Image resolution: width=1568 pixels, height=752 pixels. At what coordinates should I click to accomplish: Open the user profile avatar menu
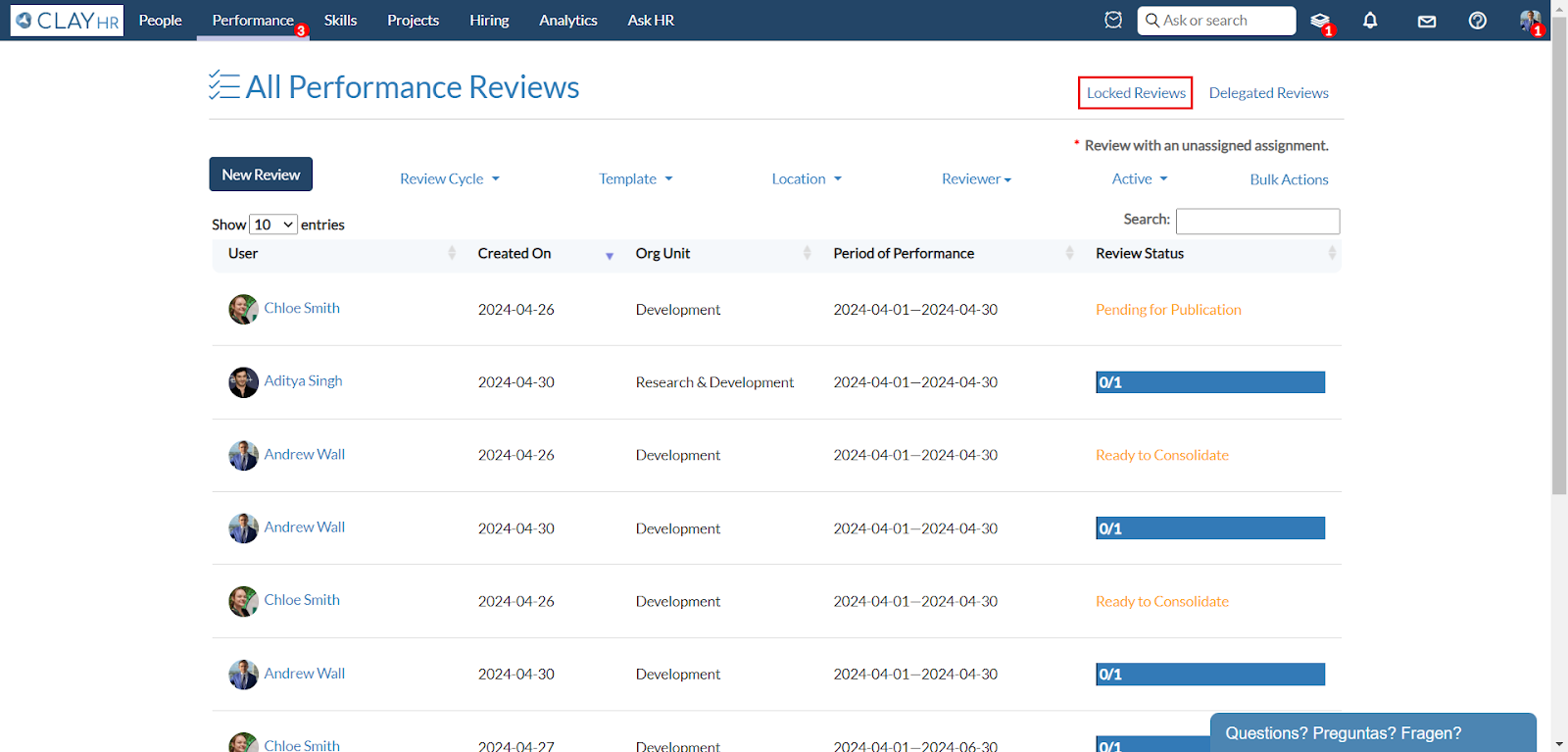point(1529,21)
